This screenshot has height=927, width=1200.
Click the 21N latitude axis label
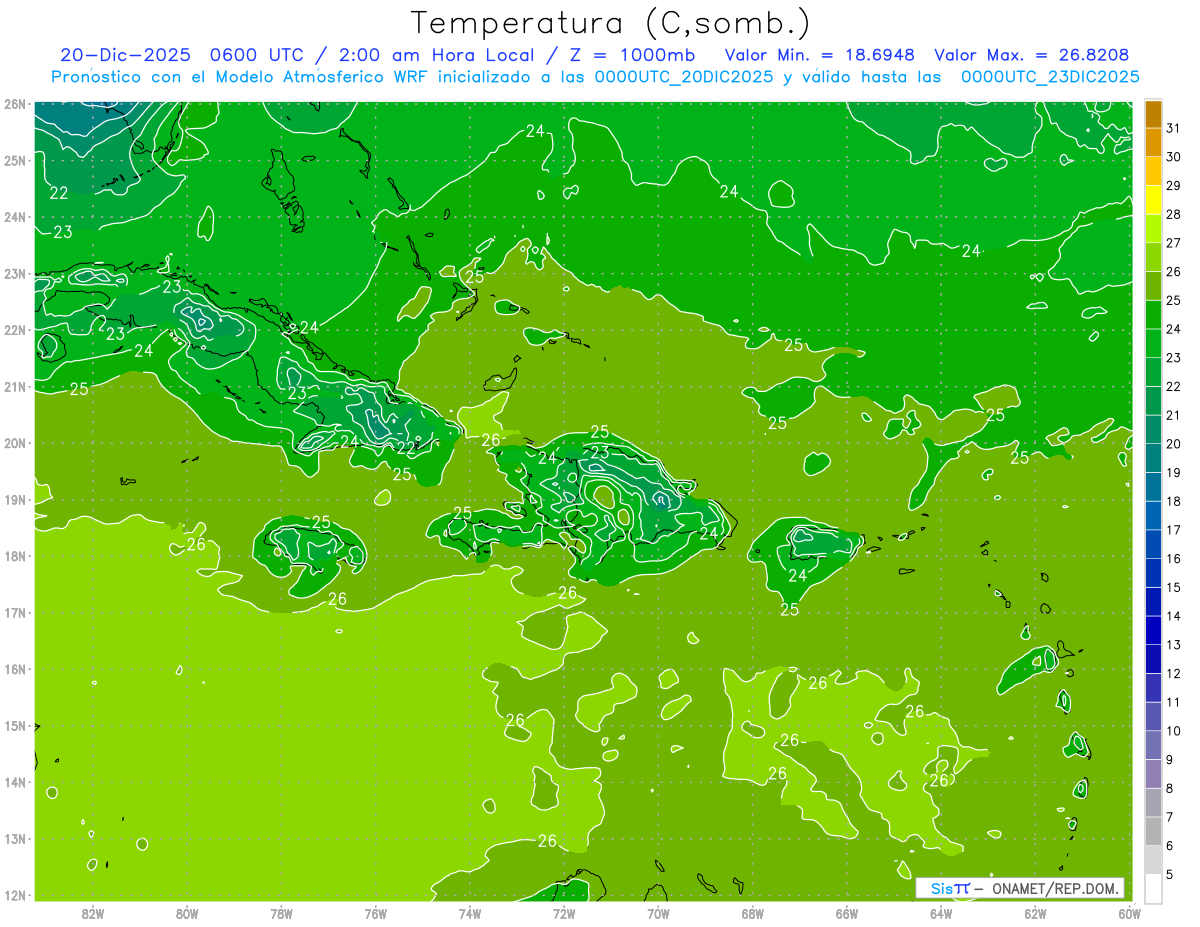click(x=15, y=386)
